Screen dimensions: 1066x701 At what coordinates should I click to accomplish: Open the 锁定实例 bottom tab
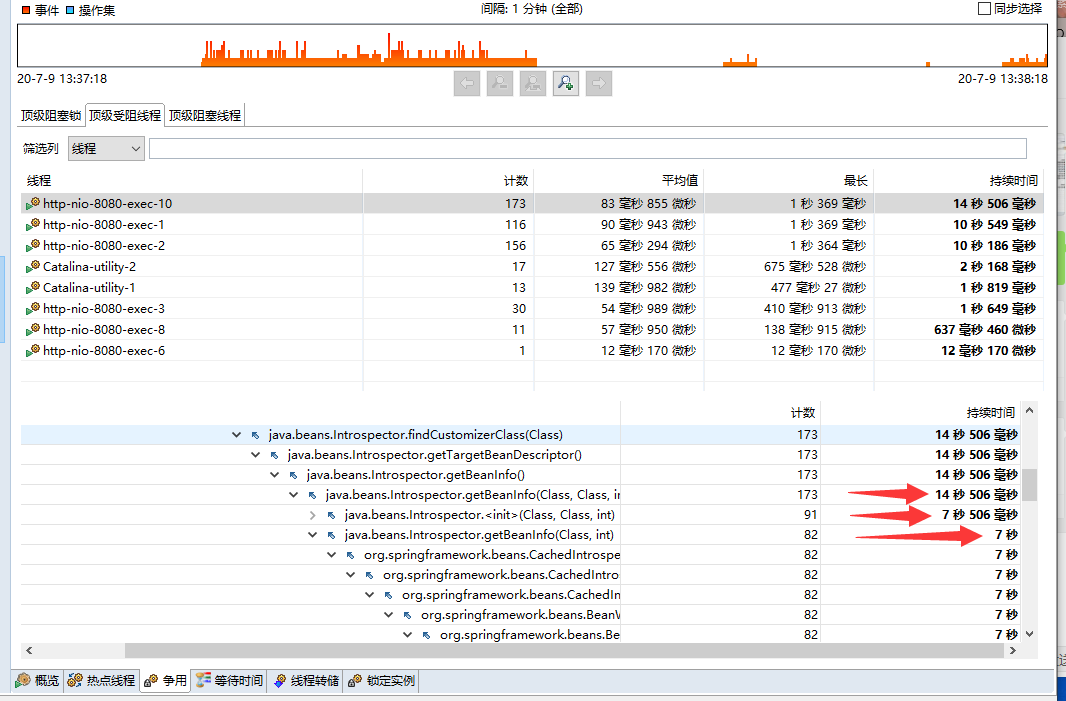(381, 681)
